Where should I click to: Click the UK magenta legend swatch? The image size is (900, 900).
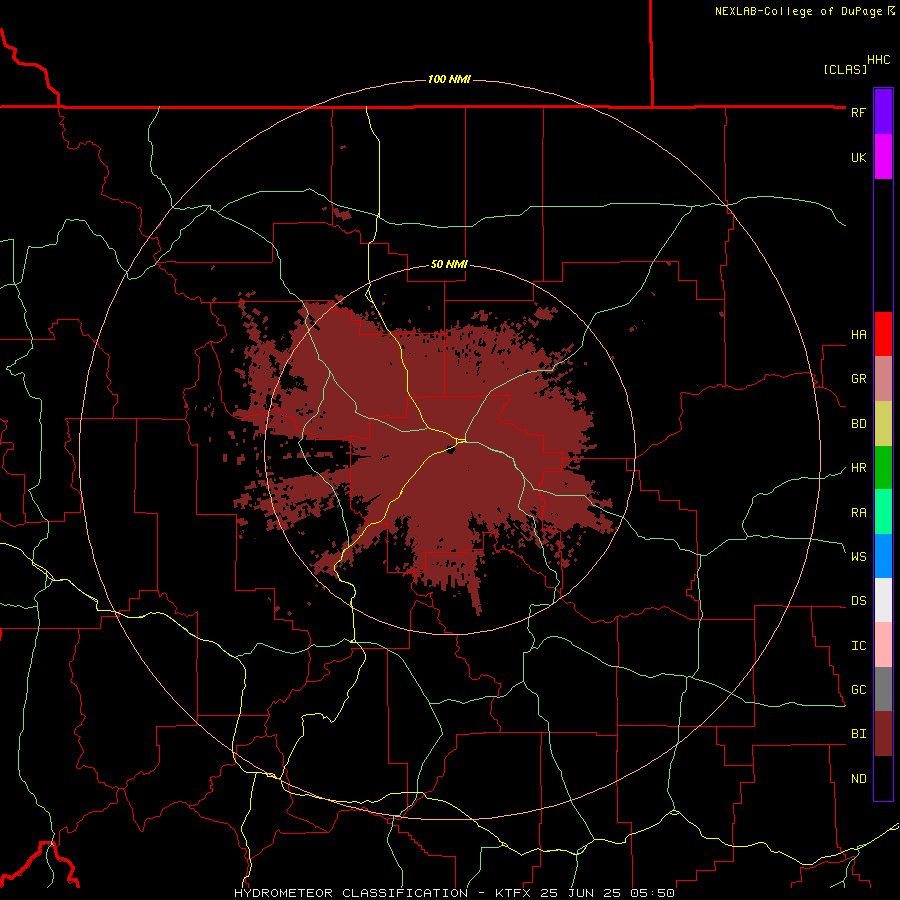(883, 157)
